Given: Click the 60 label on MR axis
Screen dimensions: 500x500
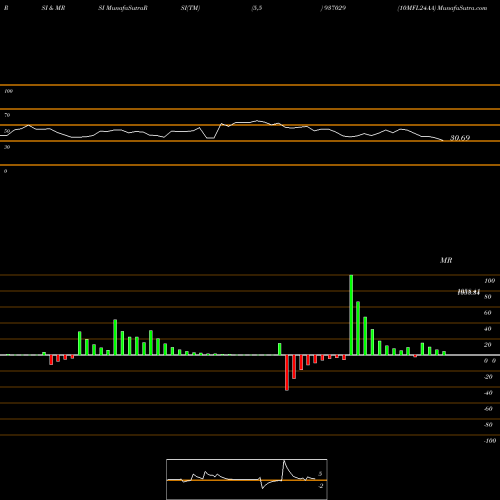Looking at the screenshot, I should point(487,313).
